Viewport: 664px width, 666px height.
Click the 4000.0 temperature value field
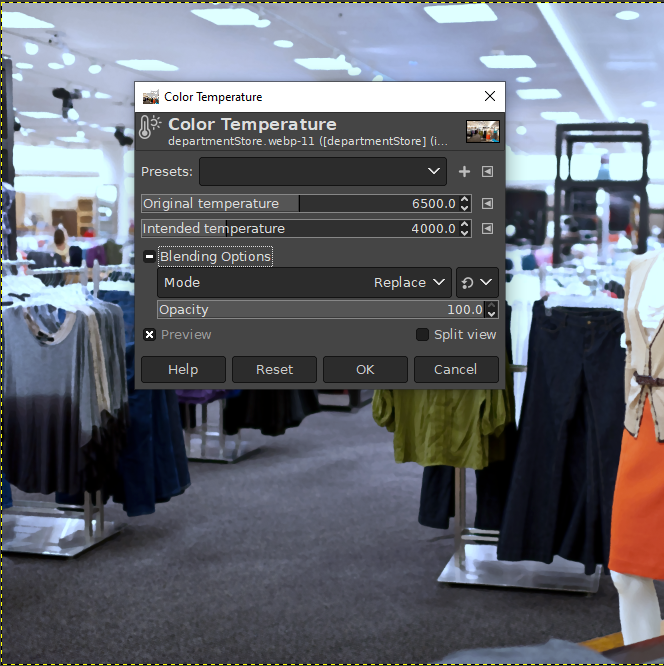pos(434,229)
